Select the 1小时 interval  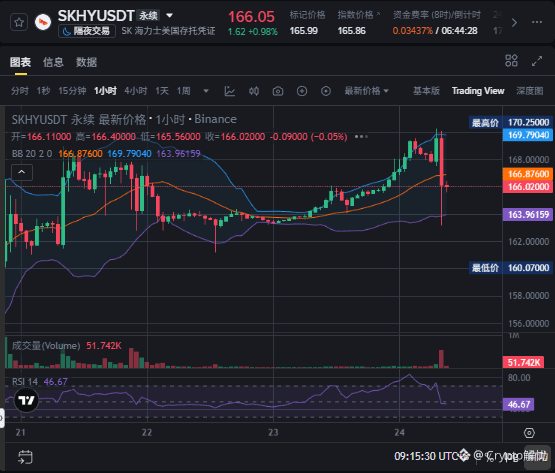(x=105, y=91)
